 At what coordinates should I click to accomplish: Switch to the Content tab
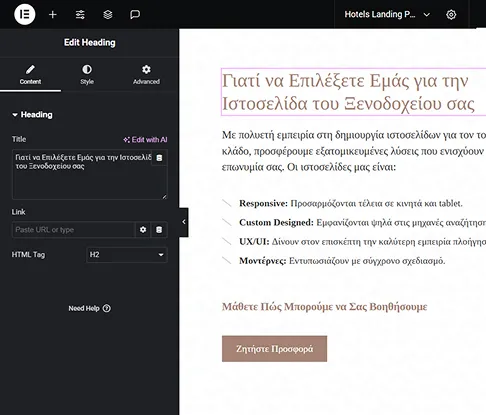tap(30, 75)
